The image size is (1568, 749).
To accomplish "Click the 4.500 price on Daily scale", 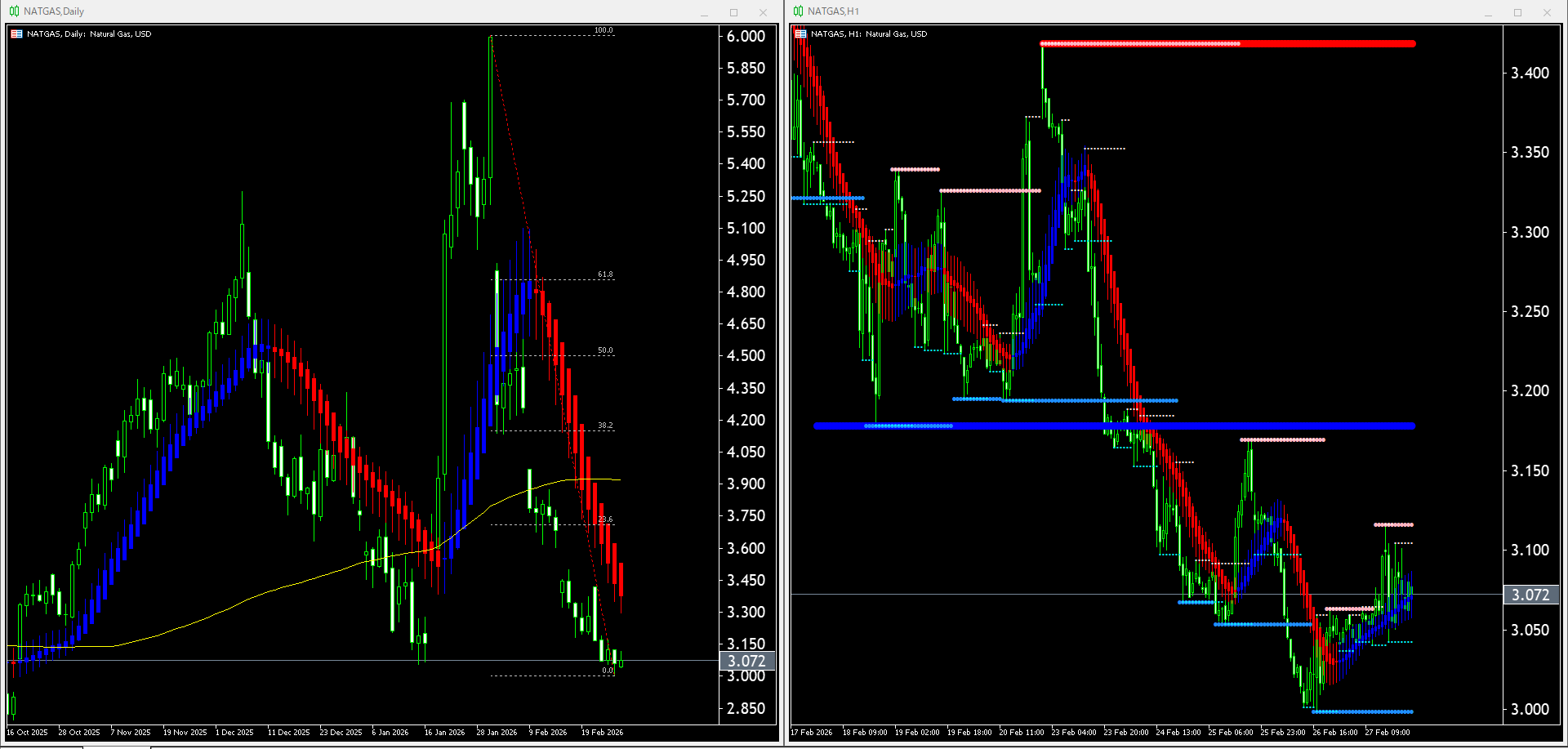I will point(746,356).
